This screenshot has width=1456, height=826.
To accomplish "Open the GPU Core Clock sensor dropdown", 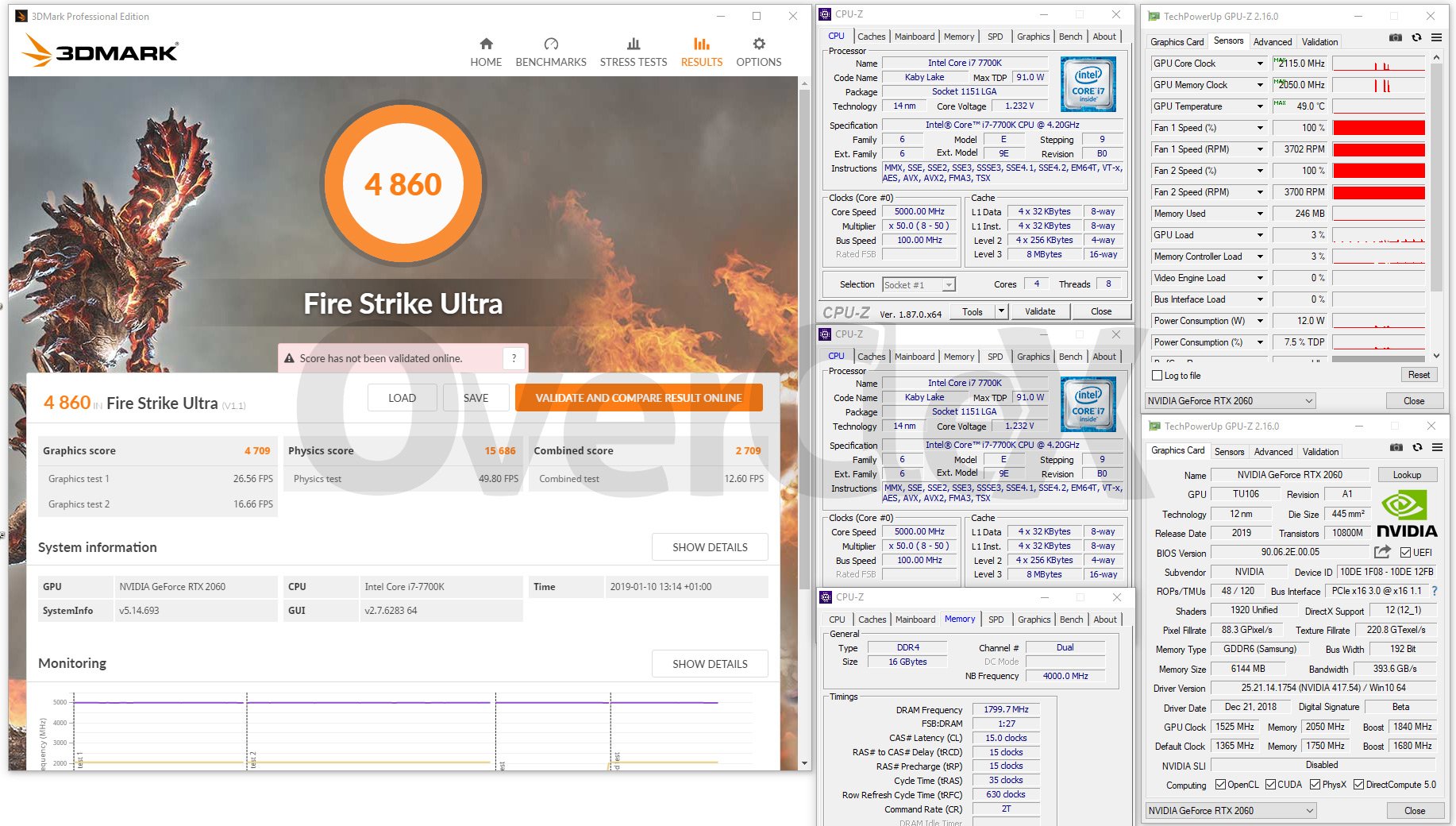I will pyautogui.click(x=1259, y=64).
